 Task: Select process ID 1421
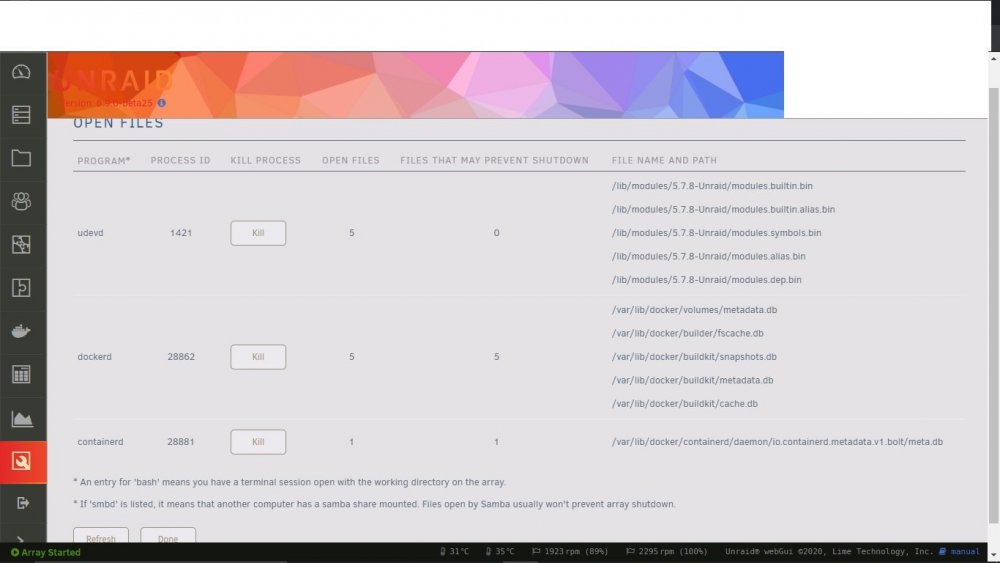tap(180, 233)
